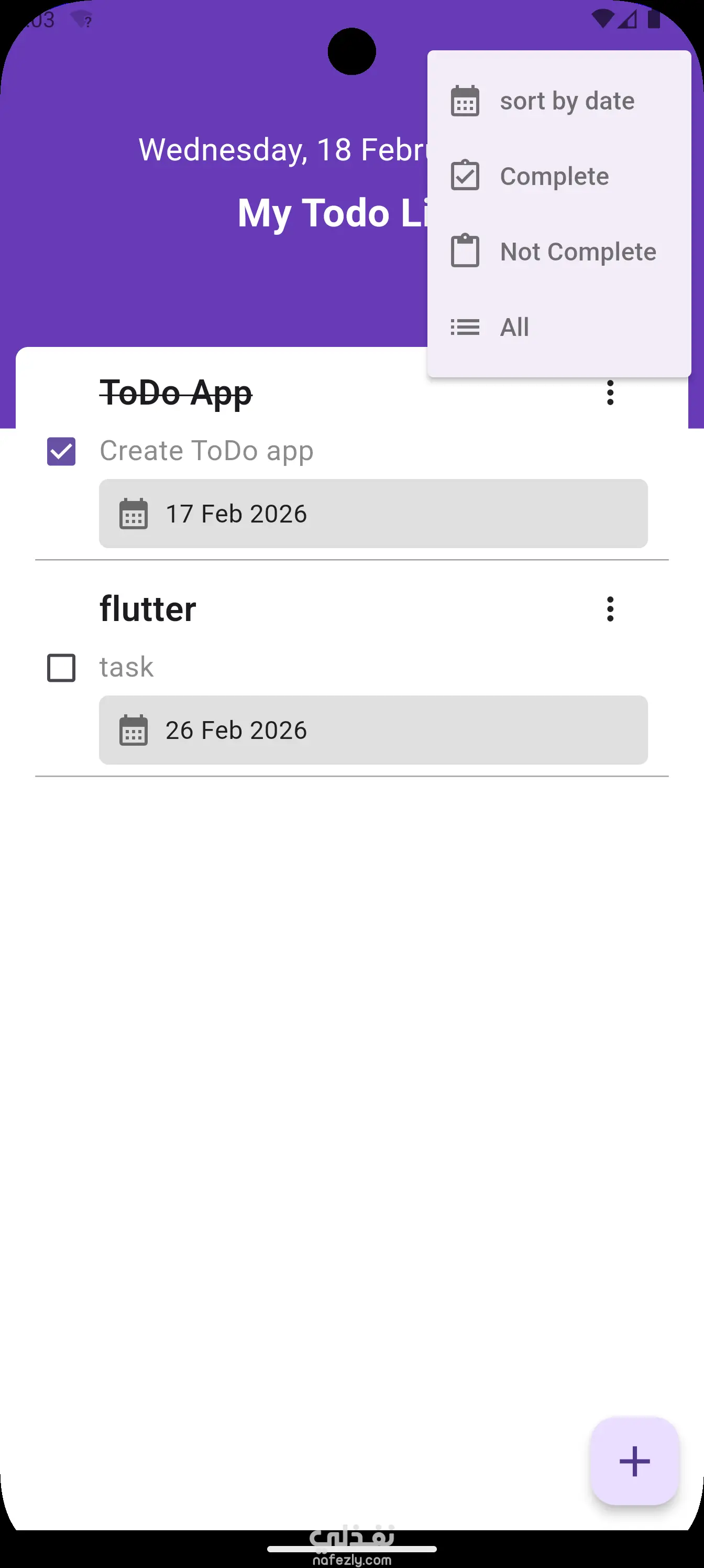Screen dimensions: 704x1568
Task: Open the 17 Feb 2026 date field
Action: (373, 514)
